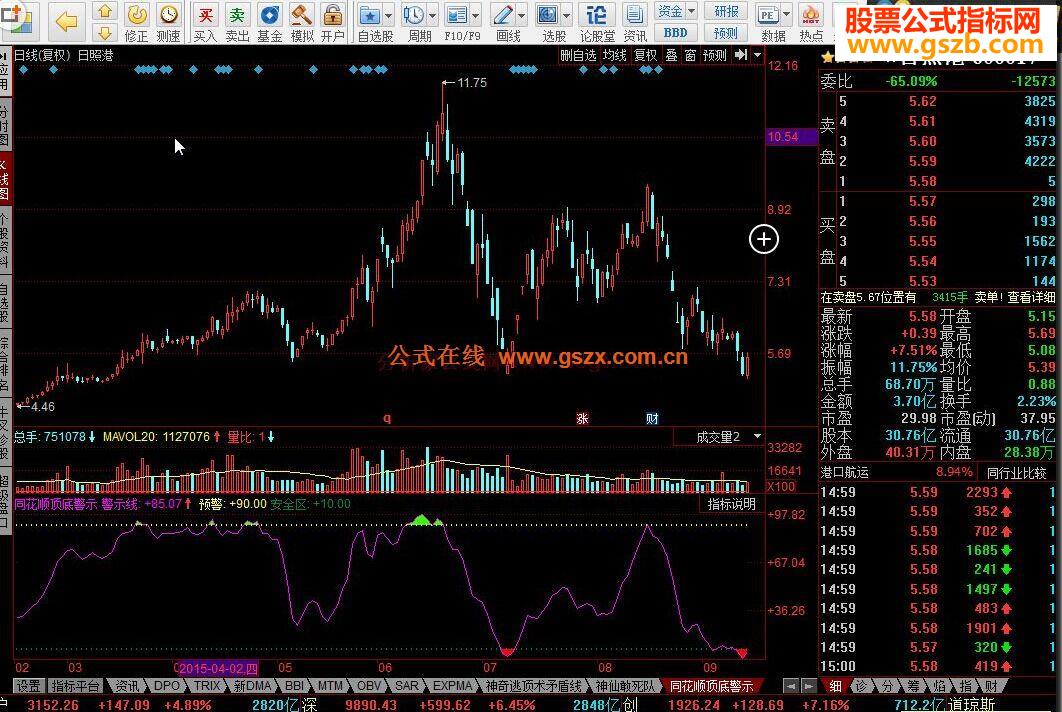Click the small down arrow icon
This screenshot has height=712, width=1062.
click(x=104, y=33)
